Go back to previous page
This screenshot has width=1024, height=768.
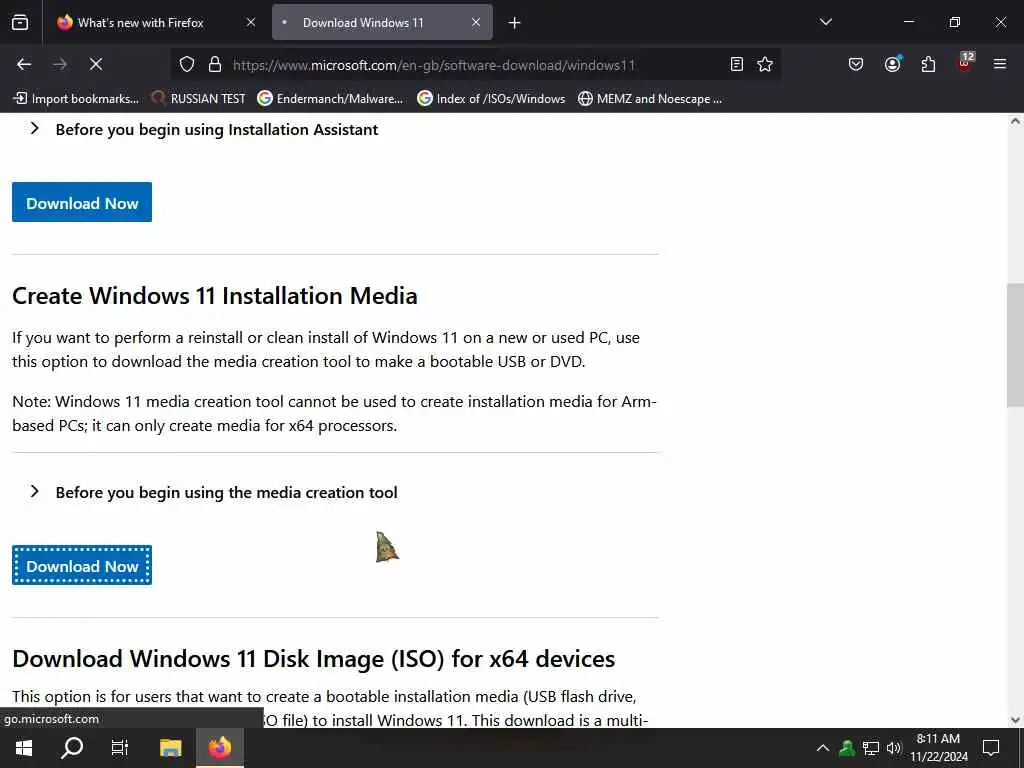(x=24, y=64)
